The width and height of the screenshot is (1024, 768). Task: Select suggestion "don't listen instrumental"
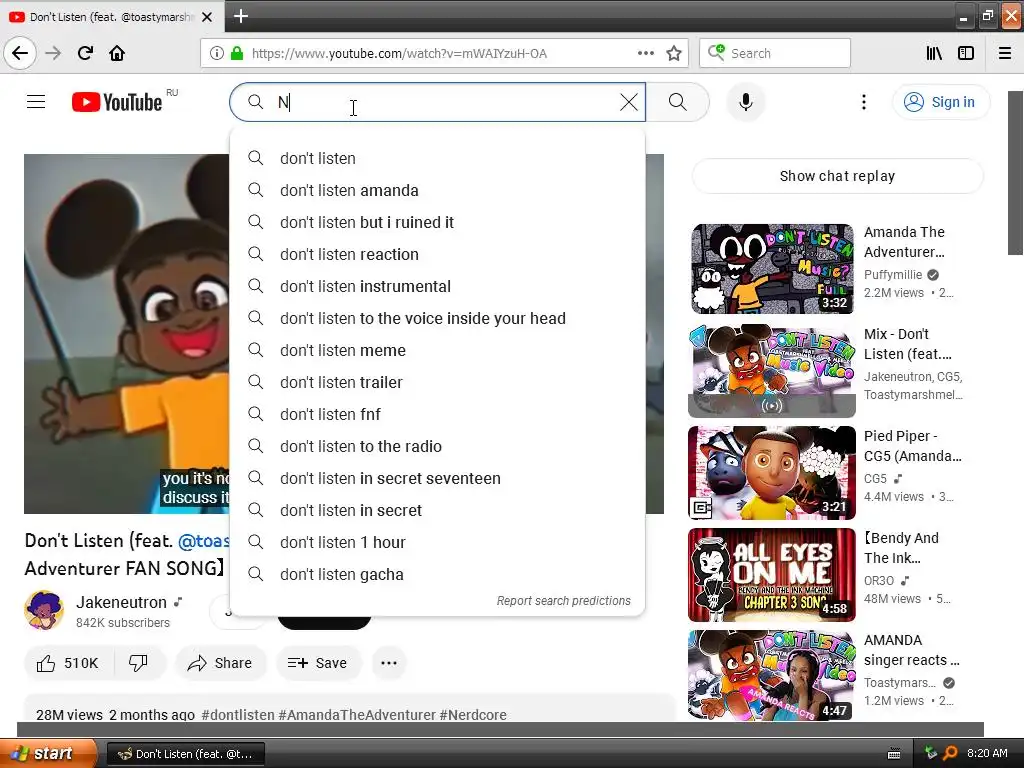438,286
